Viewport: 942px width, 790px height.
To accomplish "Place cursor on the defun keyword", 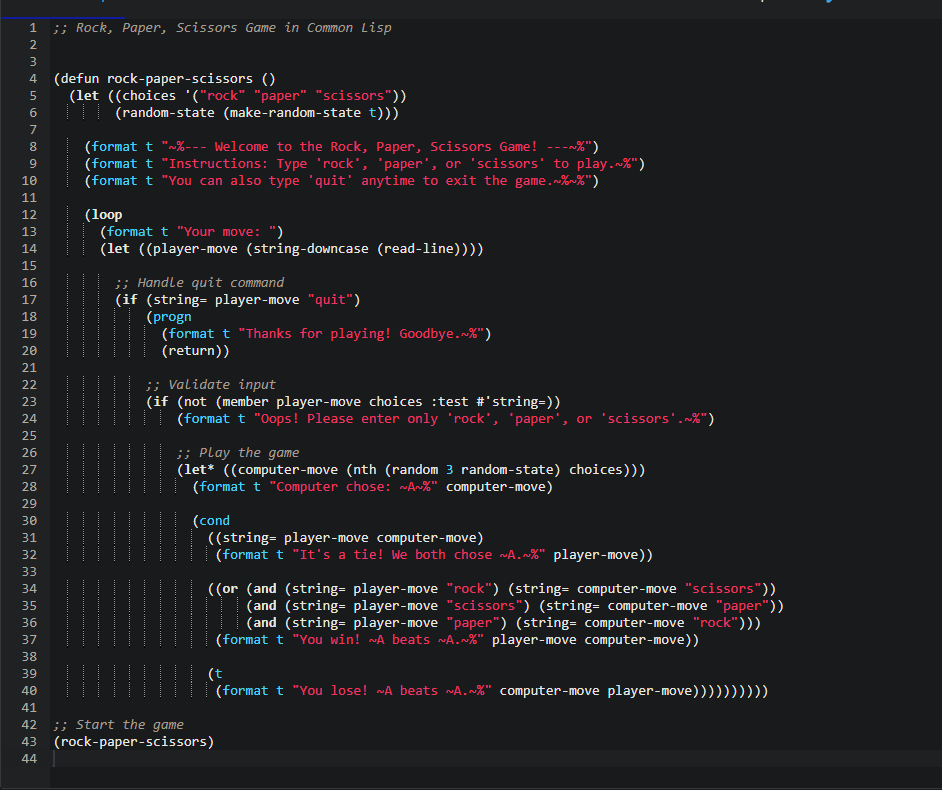I will (x=80, y=78).
